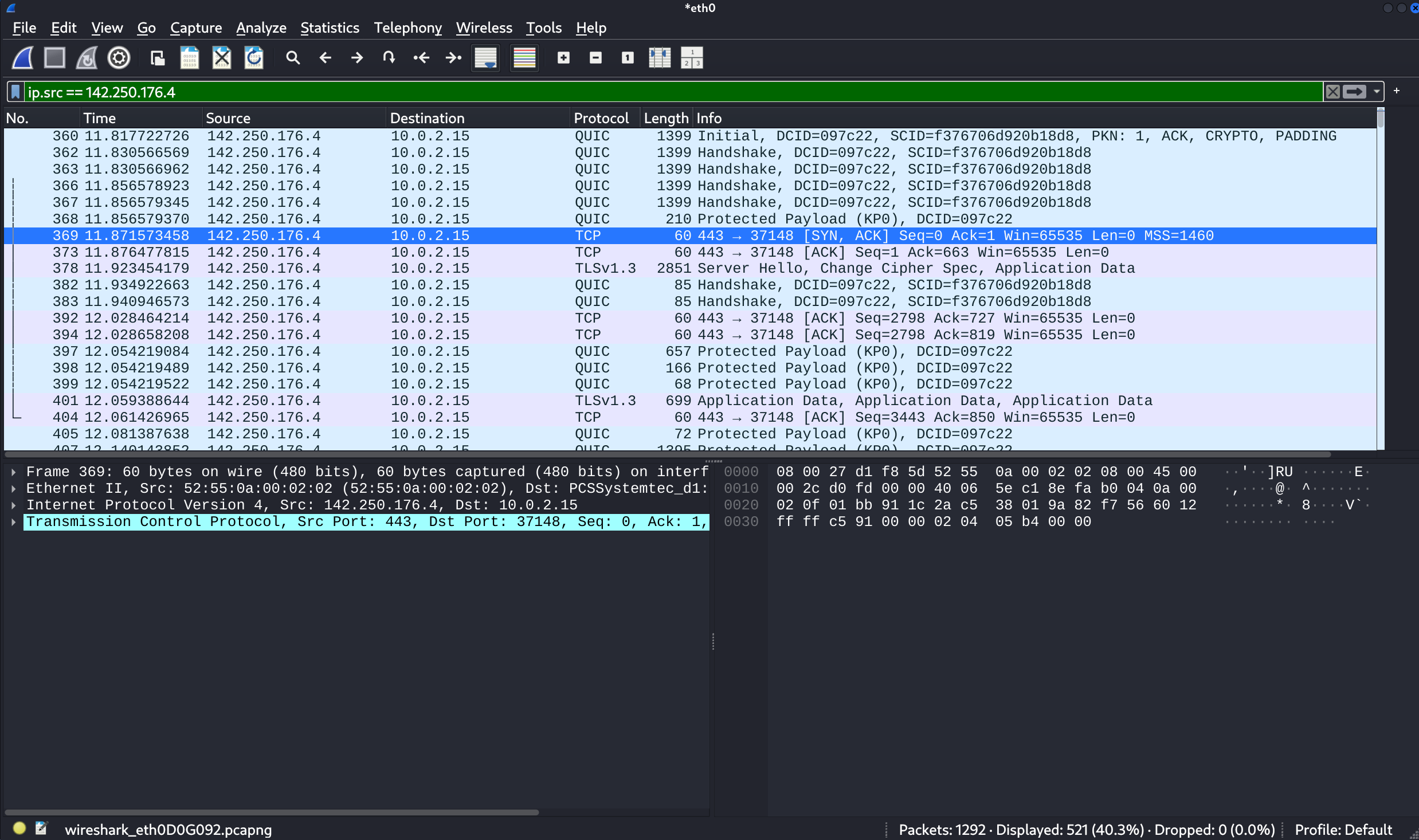The image size is (1419, 840).
Task: Sort by Time column header
Action: tap(141, 118)
